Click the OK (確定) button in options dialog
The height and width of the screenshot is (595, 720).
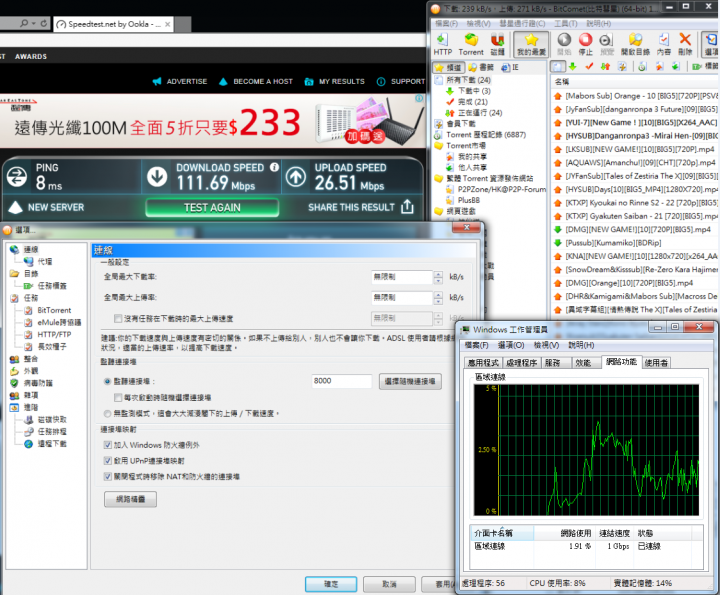(331, 584)
